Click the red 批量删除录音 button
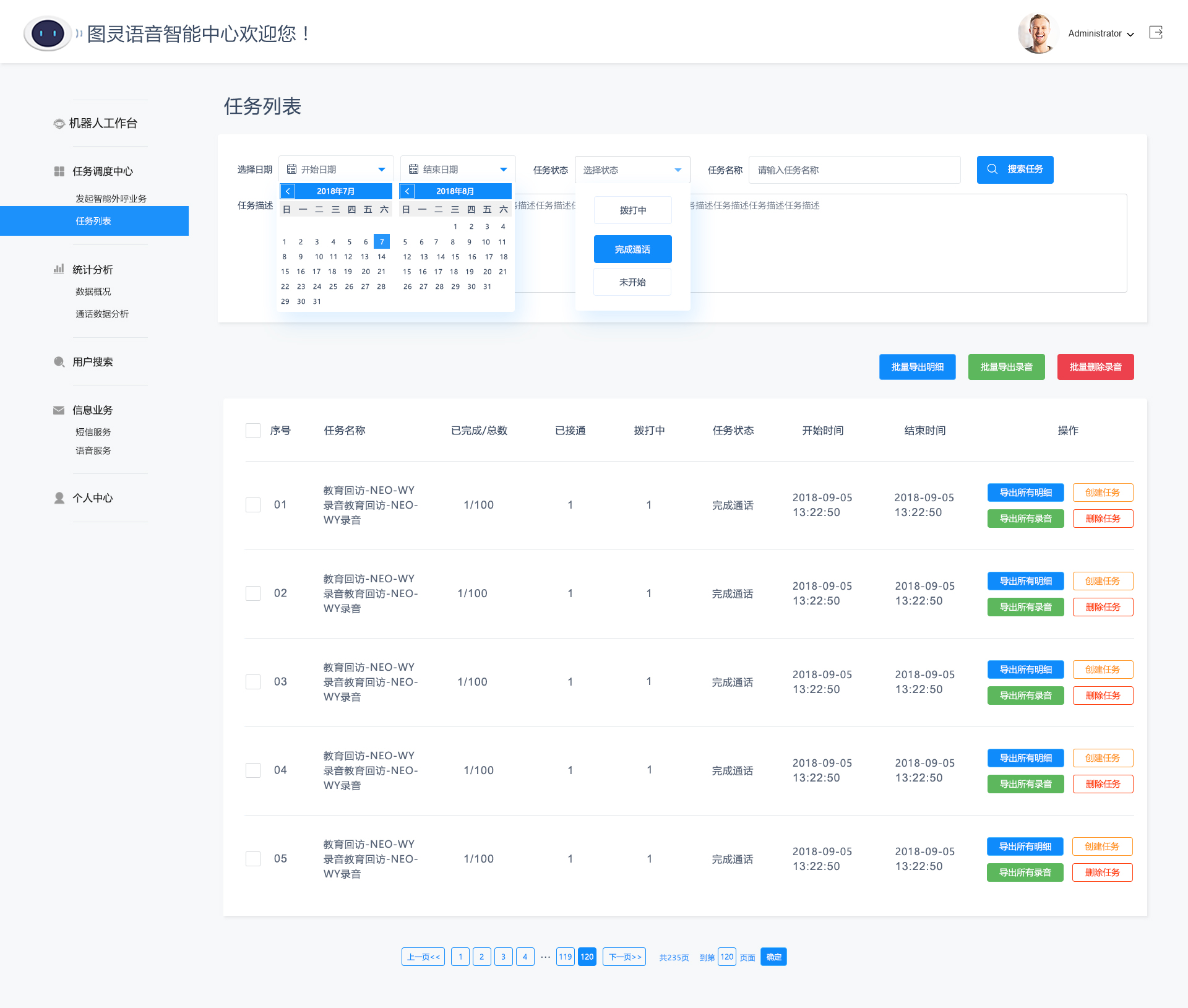 1095,367
